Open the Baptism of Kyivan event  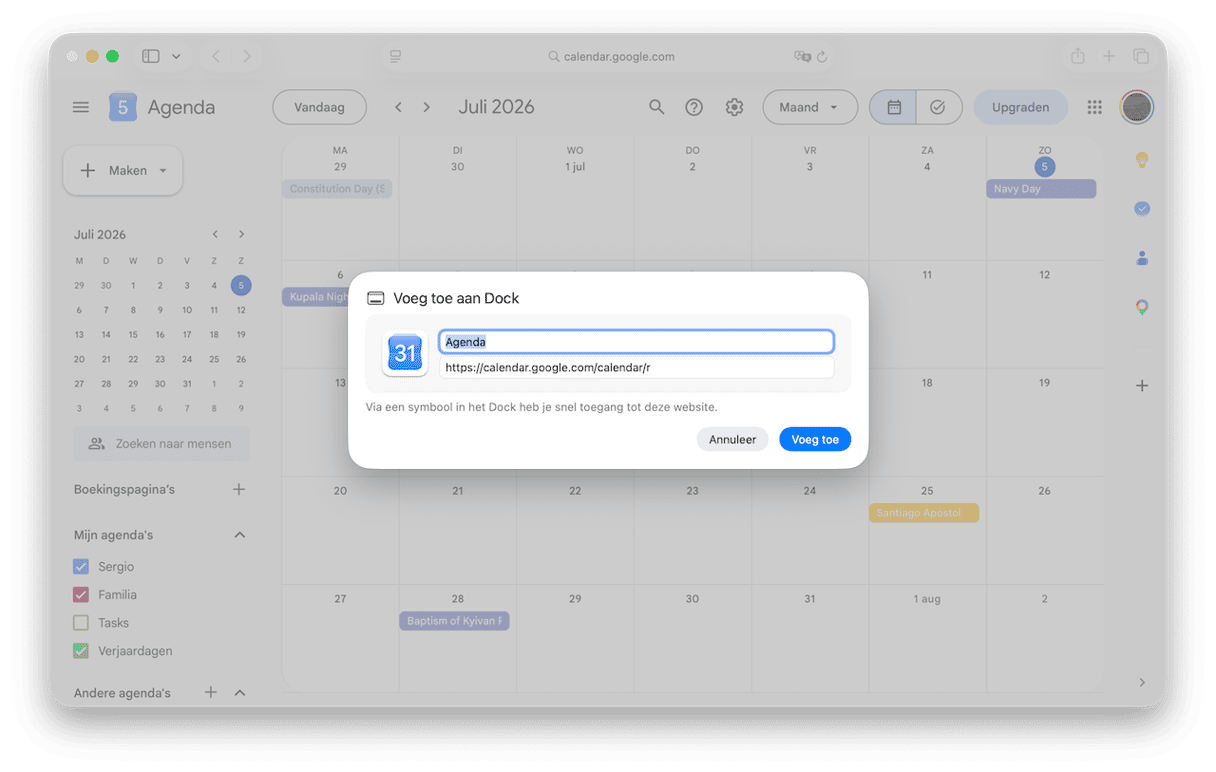click(x=455, y=621)
